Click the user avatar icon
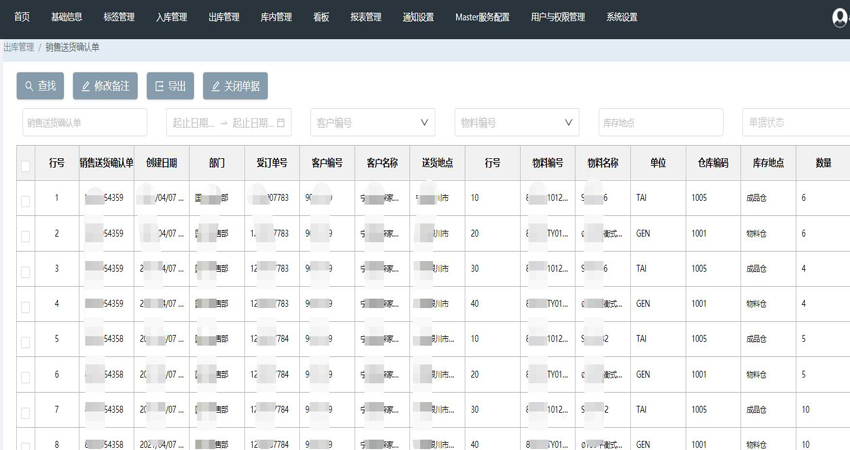Image resolution: width=850 pixels, height=450 pixels. 840,17
